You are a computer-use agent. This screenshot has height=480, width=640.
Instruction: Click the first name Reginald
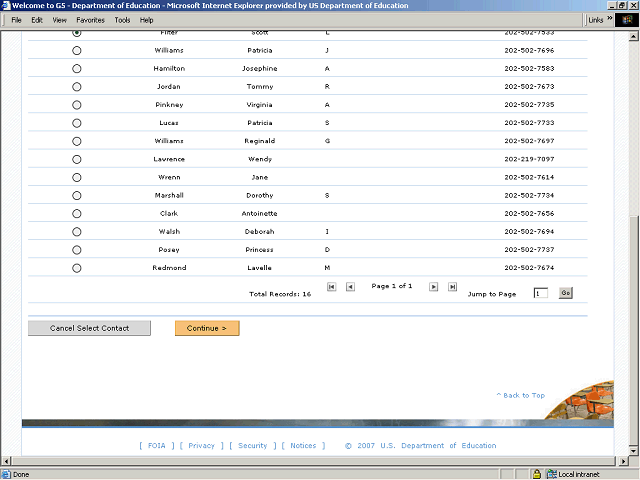click(x=260, y=141)
